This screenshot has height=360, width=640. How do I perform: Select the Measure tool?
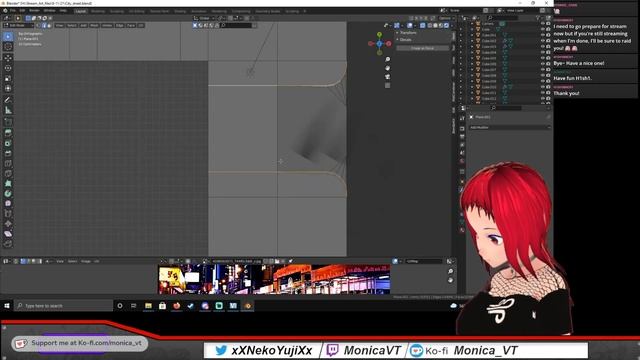pos(8,110)
